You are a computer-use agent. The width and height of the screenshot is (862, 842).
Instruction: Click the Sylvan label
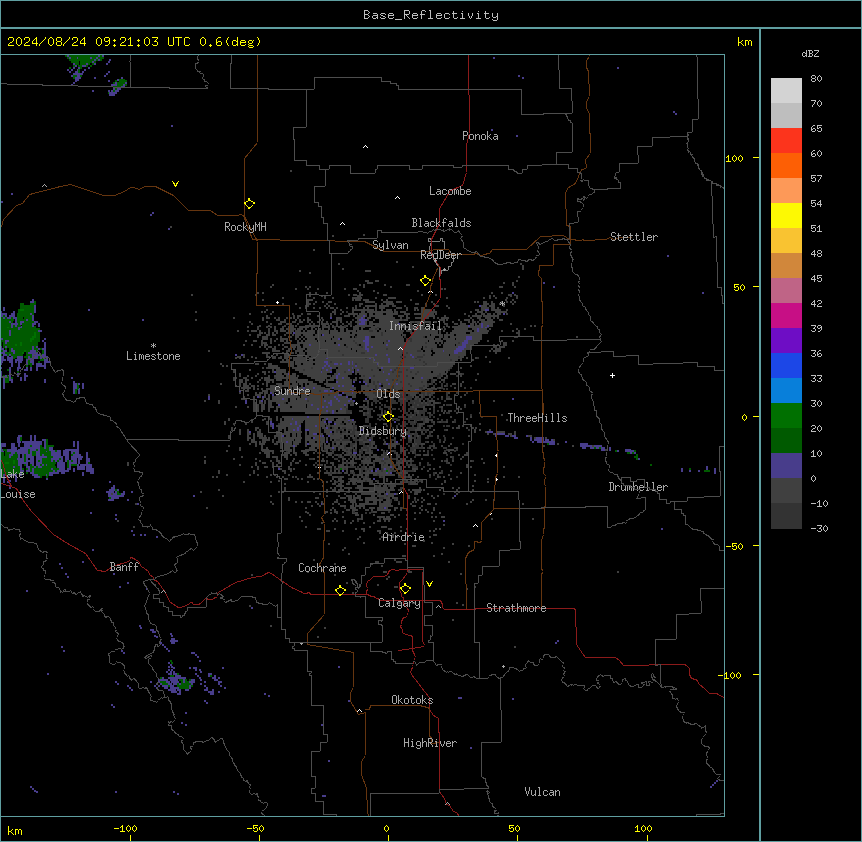point(390,245)
